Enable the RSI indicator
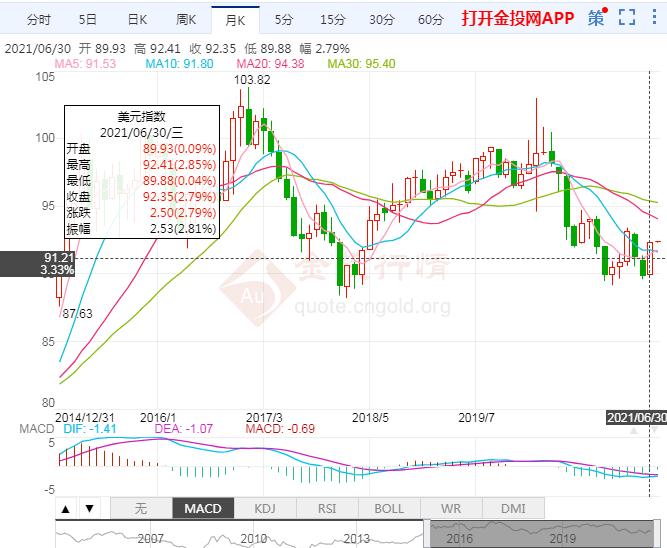Viewport: 667px width, 548px height. [x=327, y=508]
